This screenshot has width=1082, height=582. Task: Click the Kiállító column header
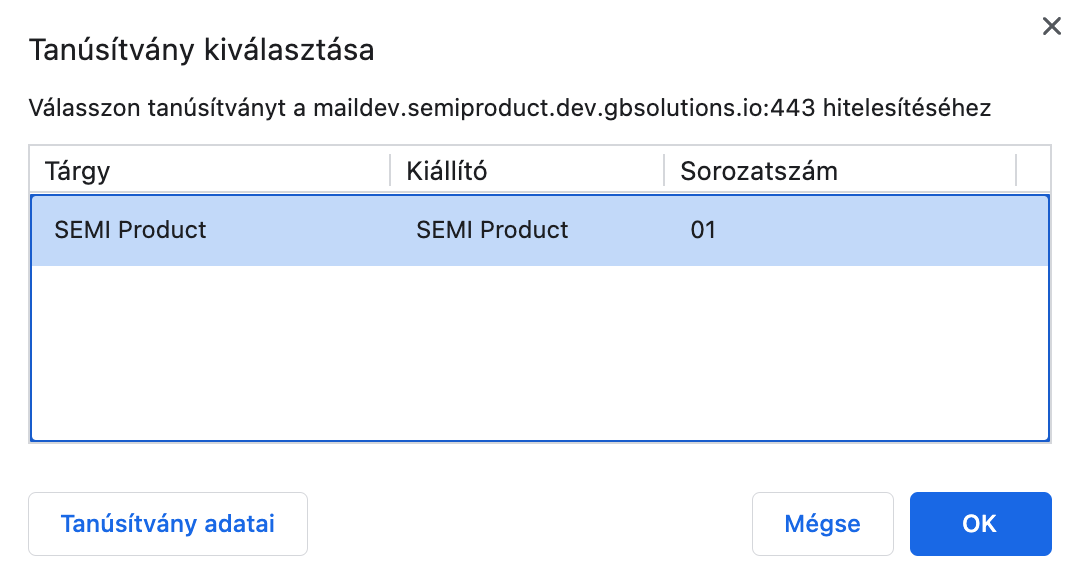(x=446, y=170)
